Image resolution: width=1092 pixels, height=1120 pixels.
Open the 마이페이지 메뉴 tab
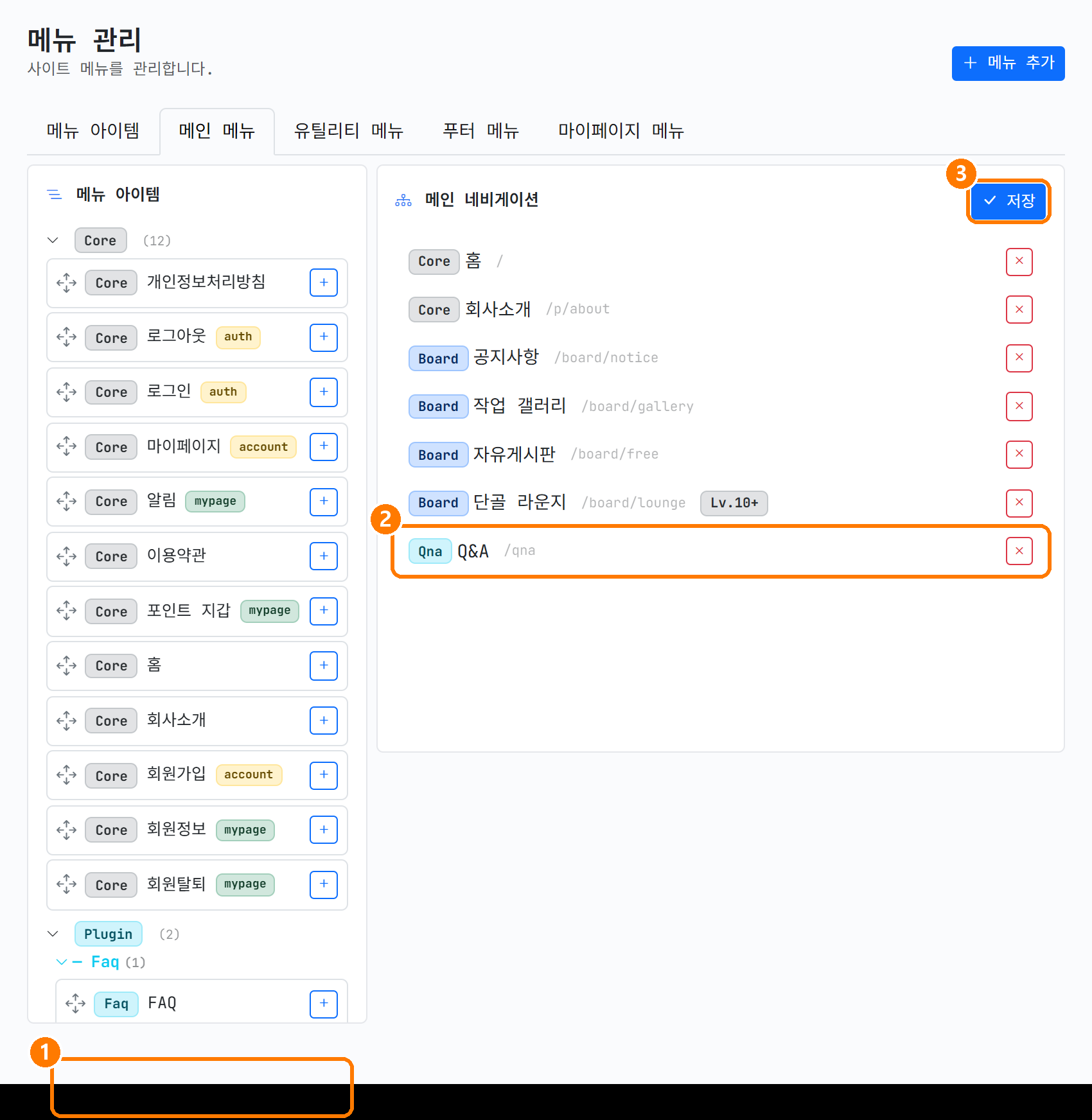[621, 131]
